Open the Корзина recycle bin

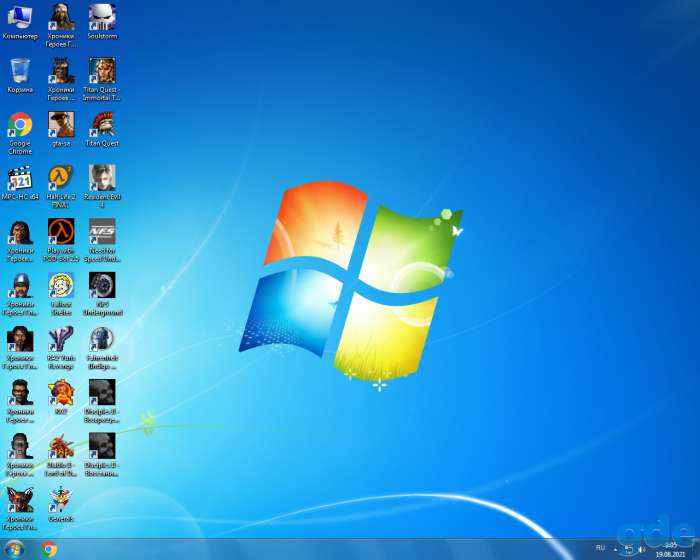click(x=20, y=76)
